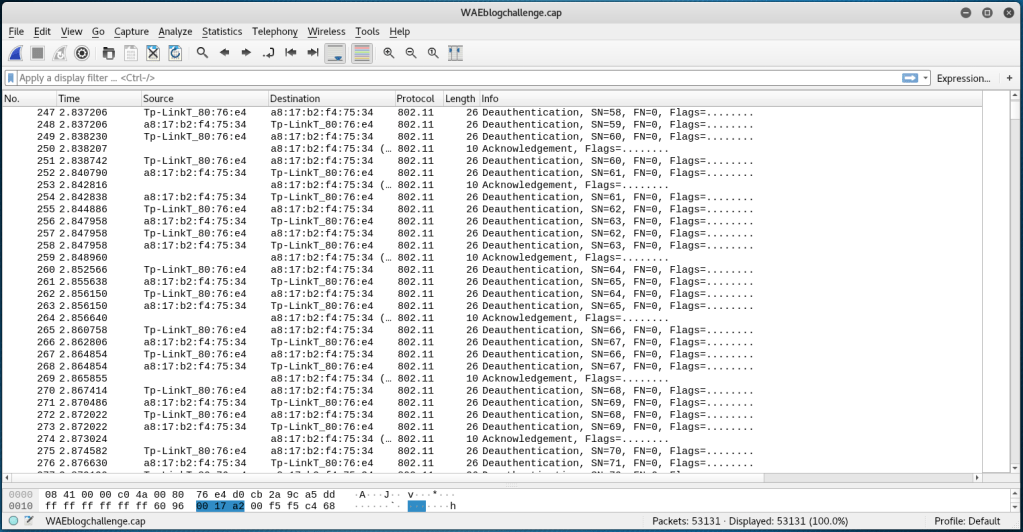Open capture options gear icon

(x=82, y=52)
